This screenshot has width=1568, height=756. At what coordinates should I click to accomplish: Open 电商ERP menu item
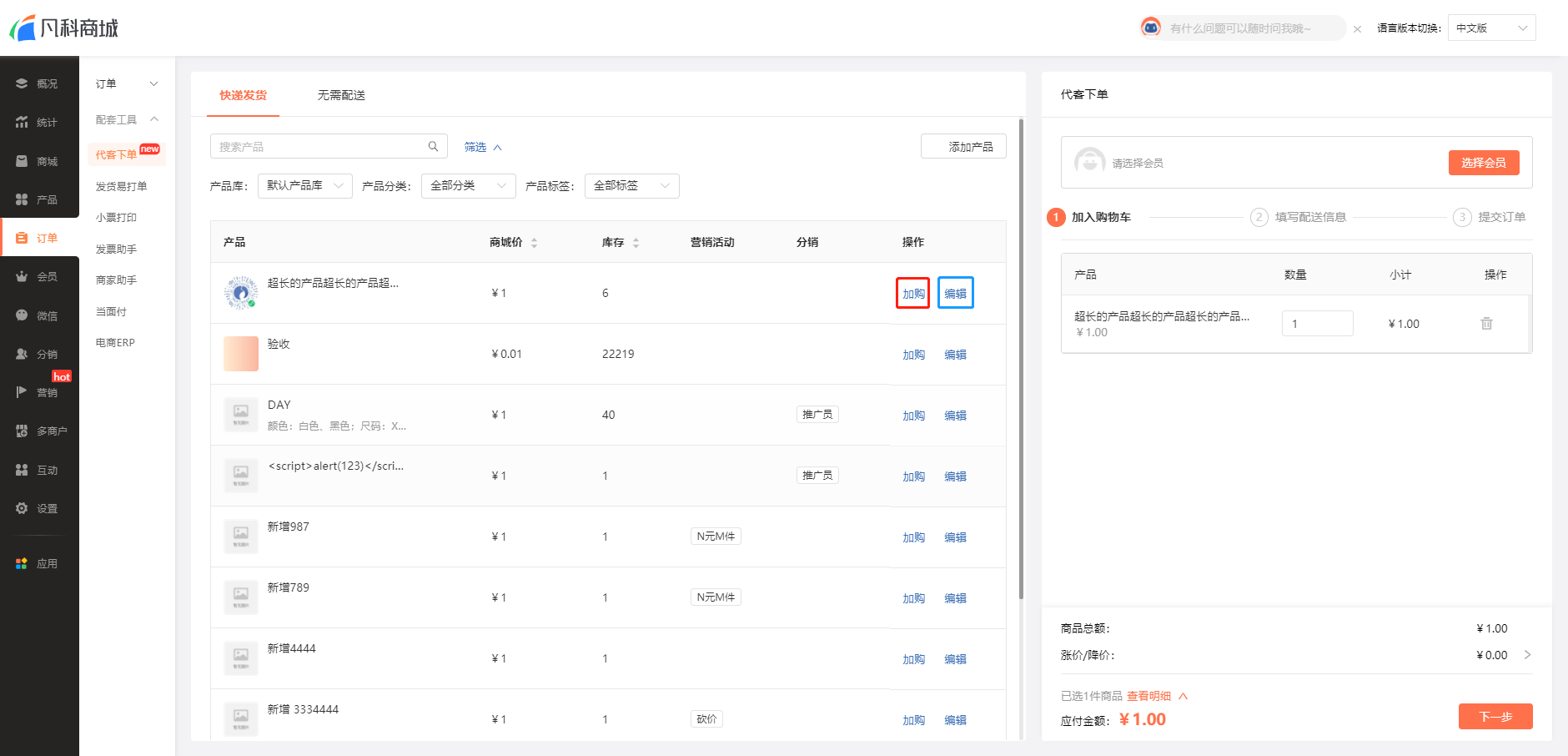click(x=115, y=342)
